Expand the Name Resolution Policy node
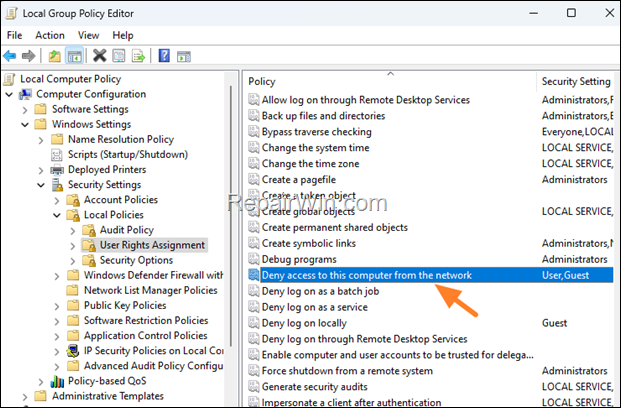Screen dimensions: 621x408 pyautogui.click(x=41, y=140)
